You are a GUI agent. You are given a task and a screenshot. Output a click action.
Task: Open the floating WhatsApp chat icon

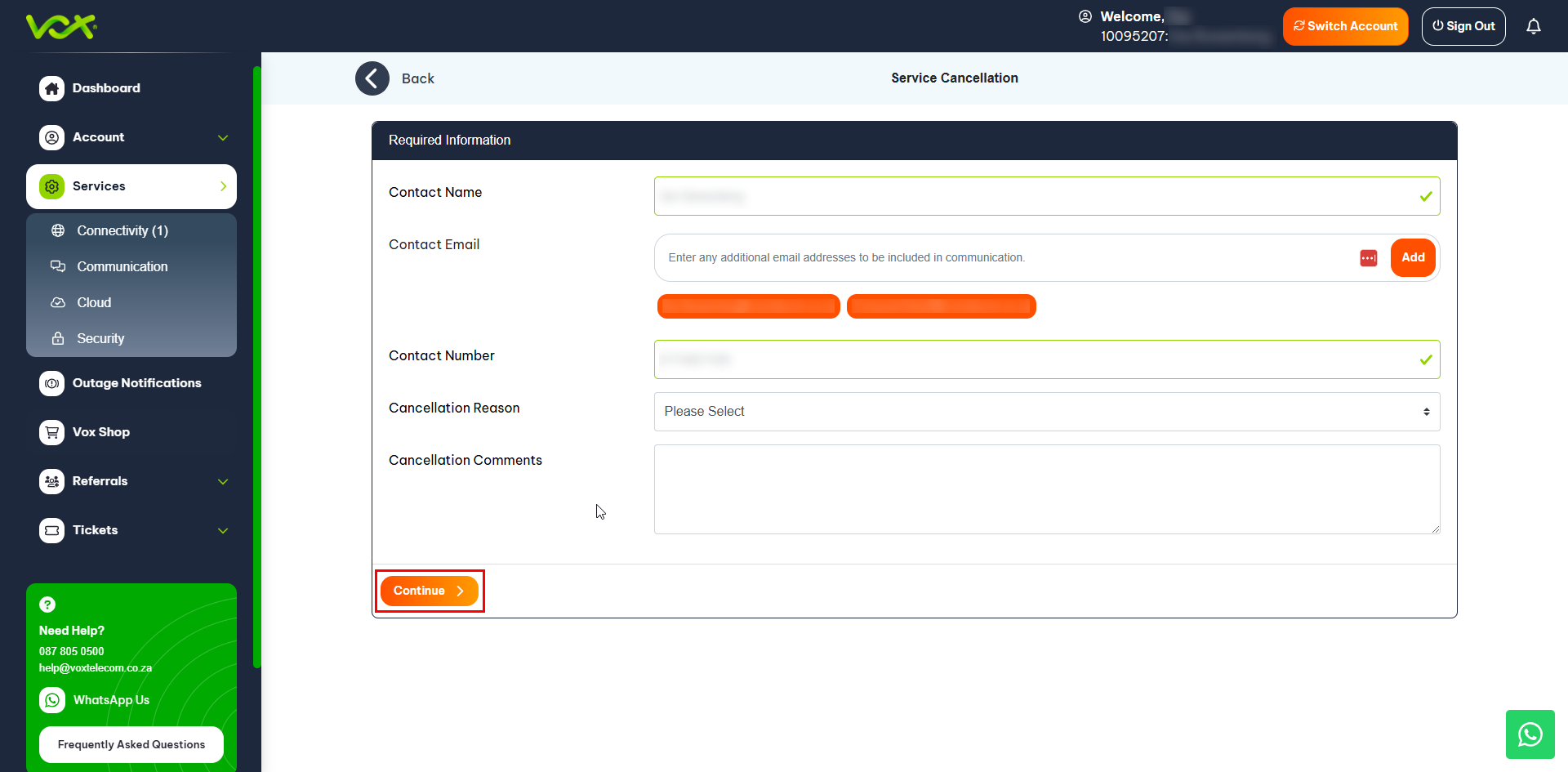(1530, 734)
